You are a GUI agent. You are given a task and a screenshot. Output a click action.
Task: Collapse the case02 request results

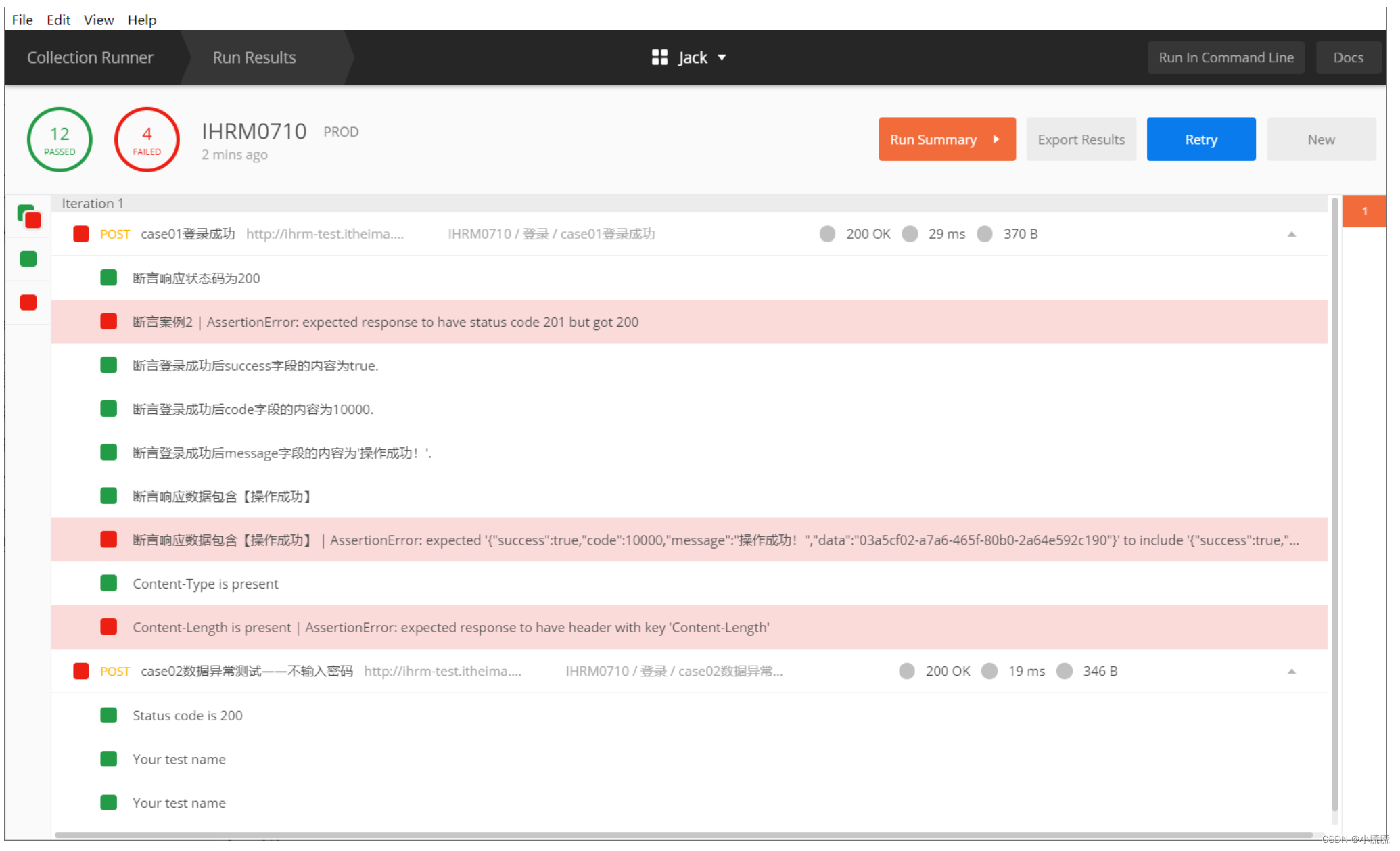click(x=1291, y=671)
